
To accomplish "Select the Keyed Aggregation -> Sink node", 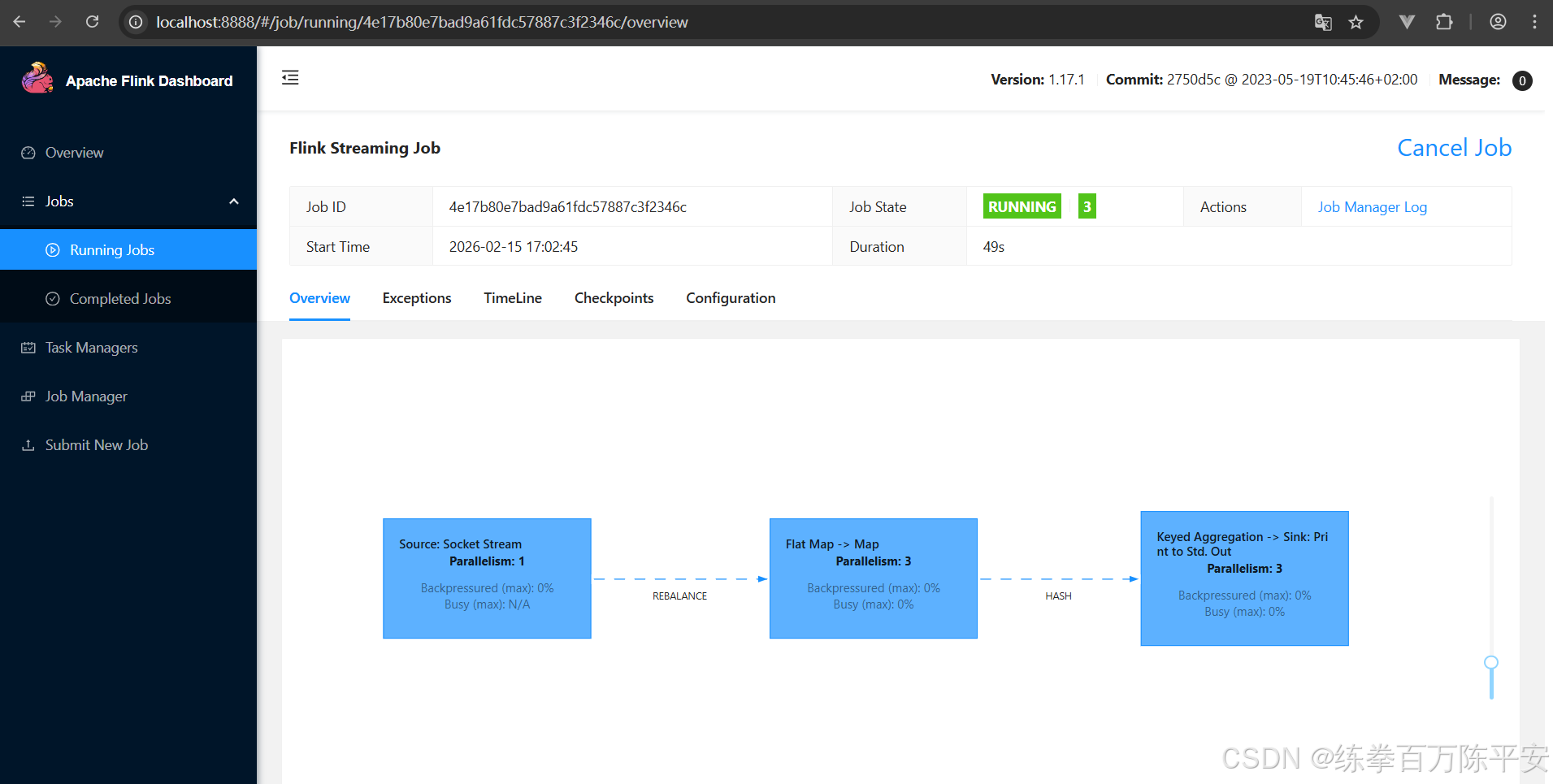I will 1244,578.
